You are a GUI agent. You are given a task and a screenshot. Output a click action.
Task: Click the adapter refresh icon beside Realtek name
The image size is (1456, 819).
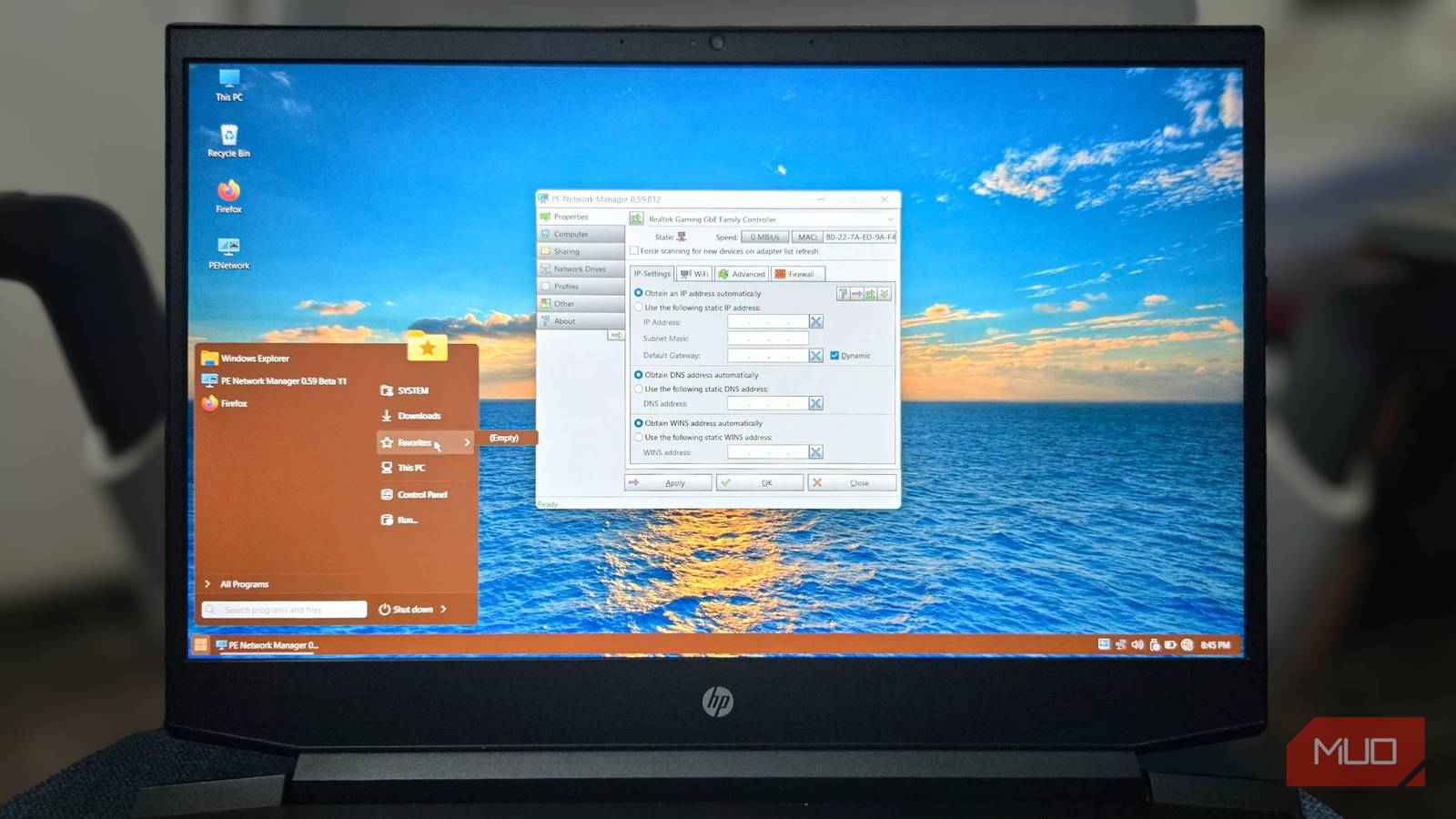tap(636, 219)
